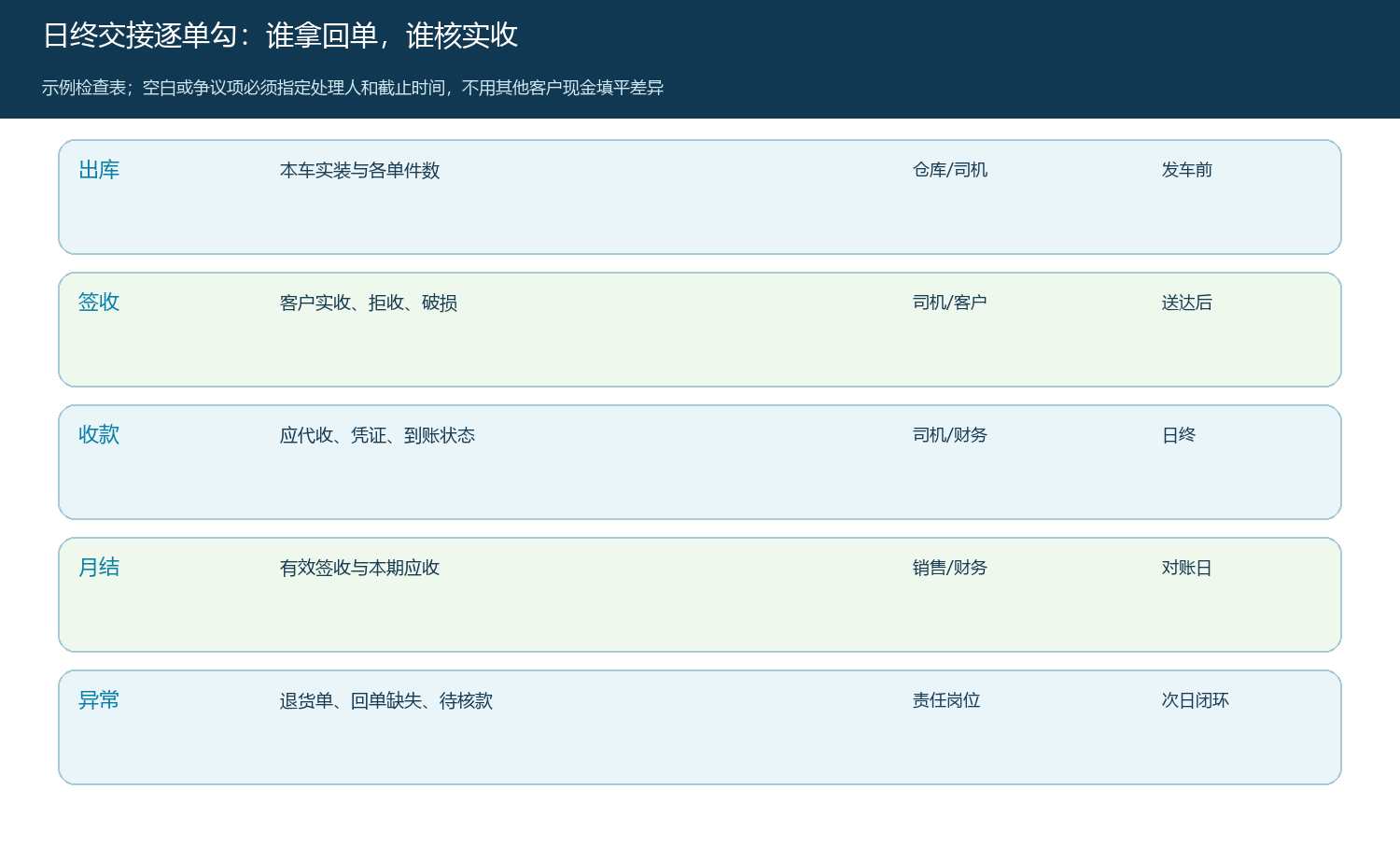Click 仓库/司机 responsible party
The width and height of the screenshot is (1400, 859).
coord(950,170)
